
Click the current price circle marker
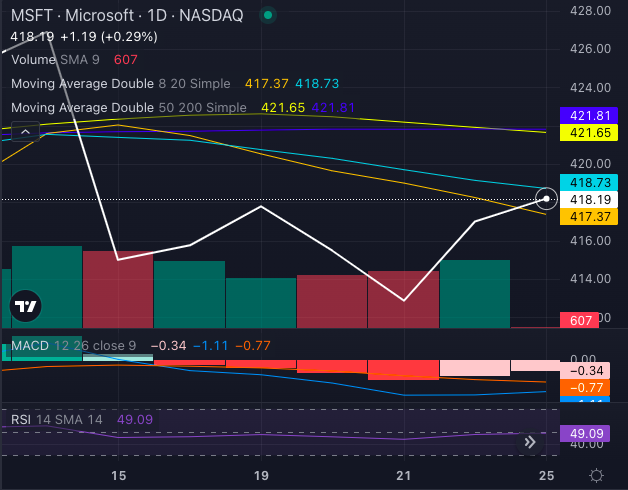pyautogui.click(x=547, y=199)
